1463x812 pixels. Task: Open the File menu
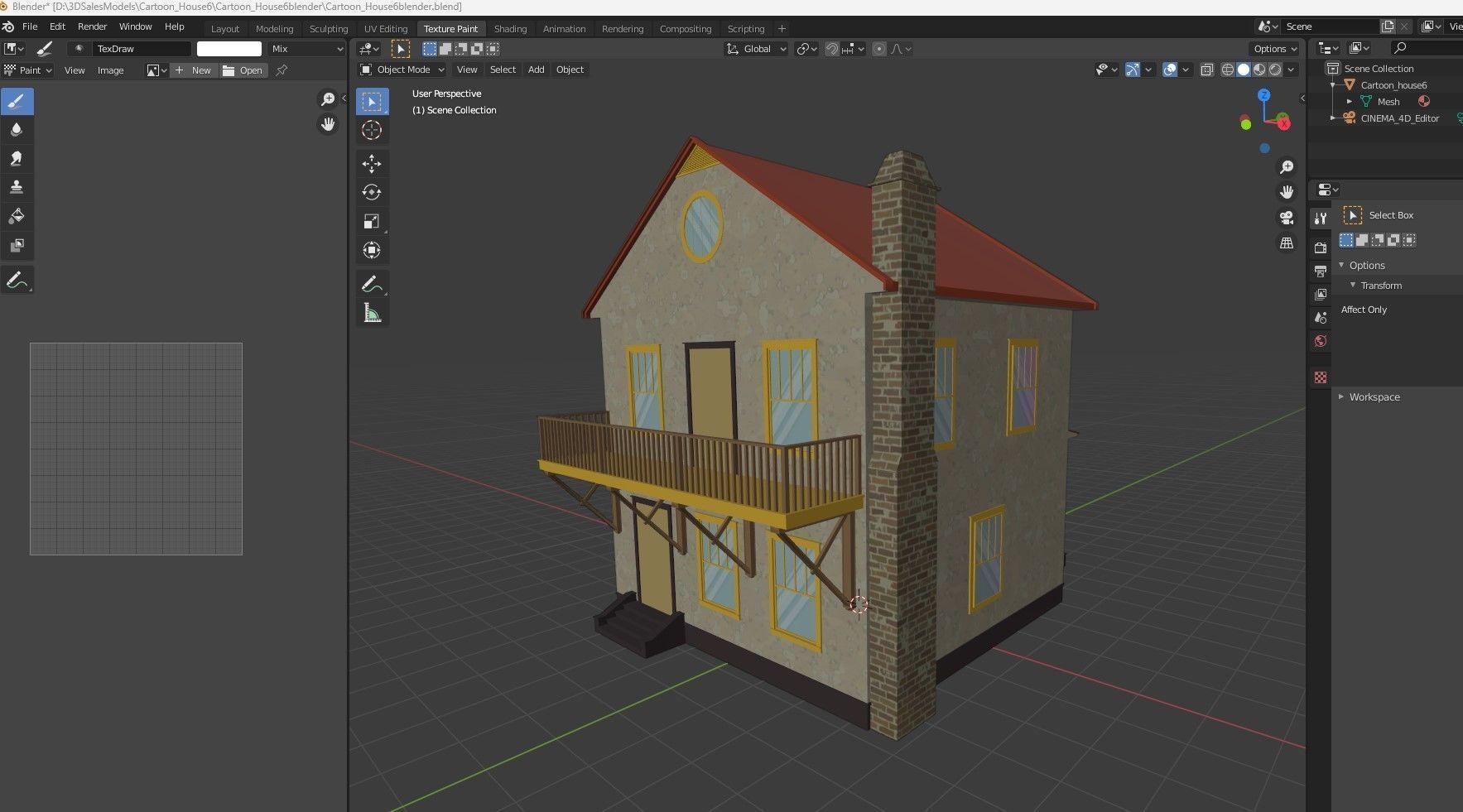pos(30,26)
